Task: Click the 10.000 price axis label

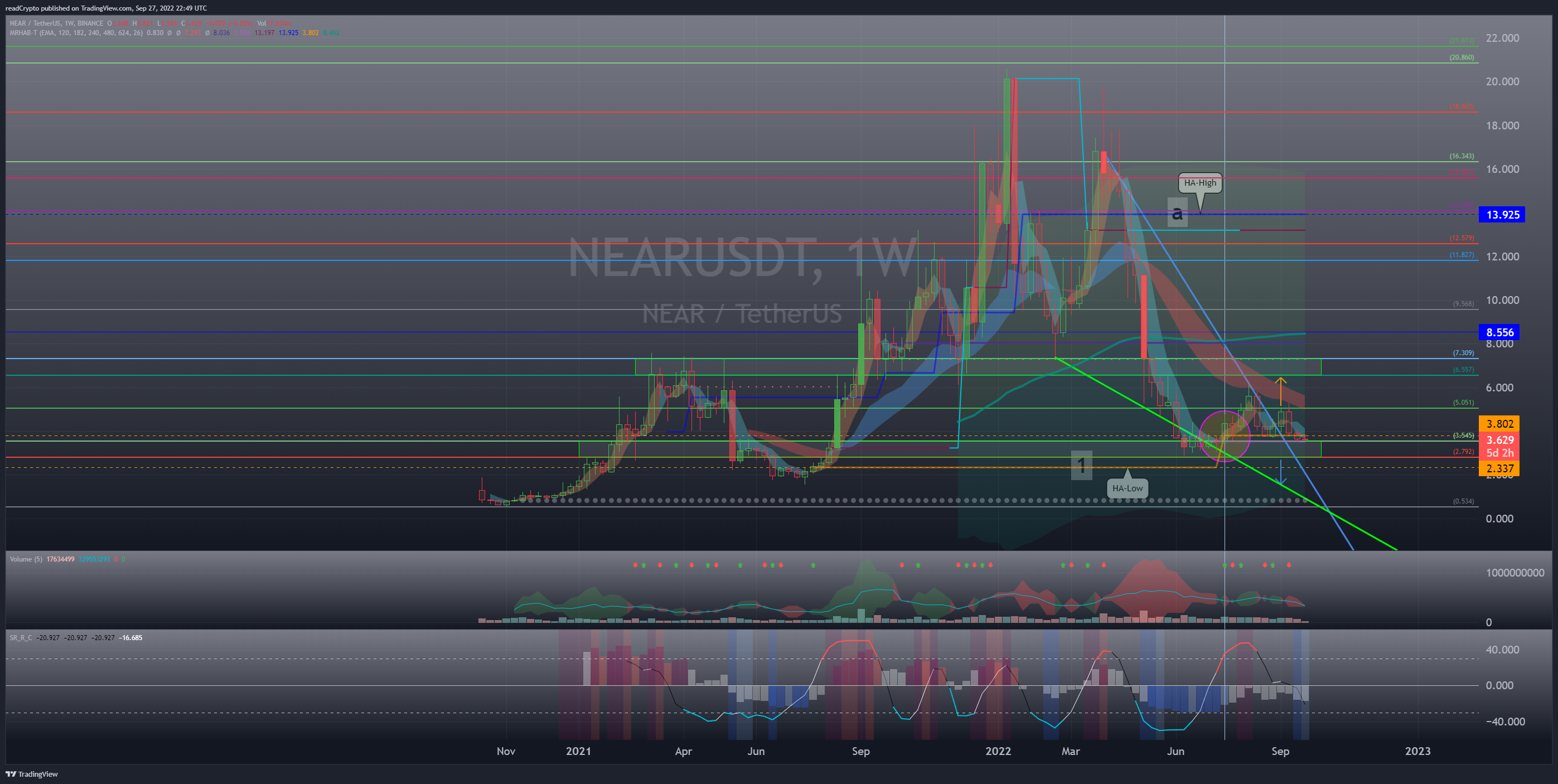Action: [1502, 300]
